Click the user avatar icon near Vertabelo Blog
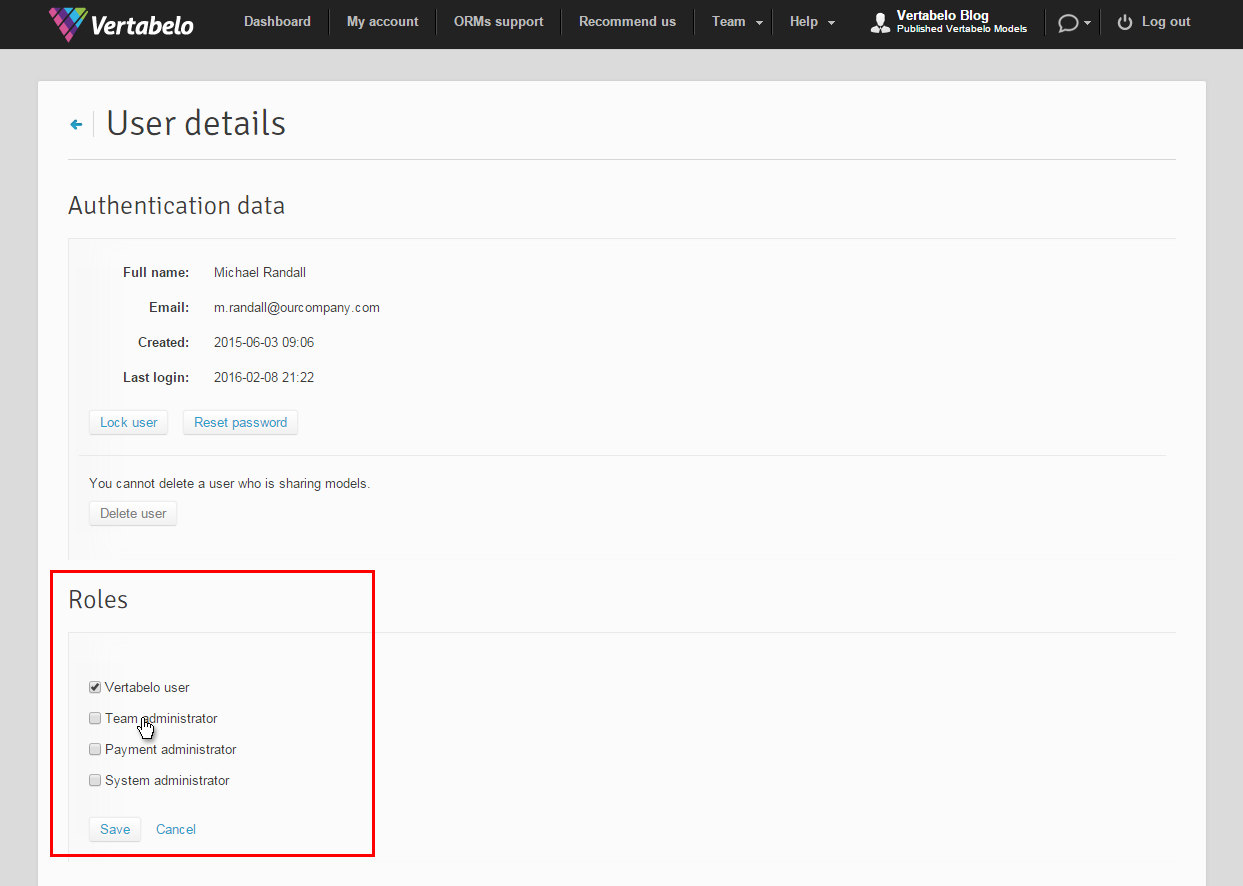The height and width of the screenshot is (886, 1243). click(880, 23)
